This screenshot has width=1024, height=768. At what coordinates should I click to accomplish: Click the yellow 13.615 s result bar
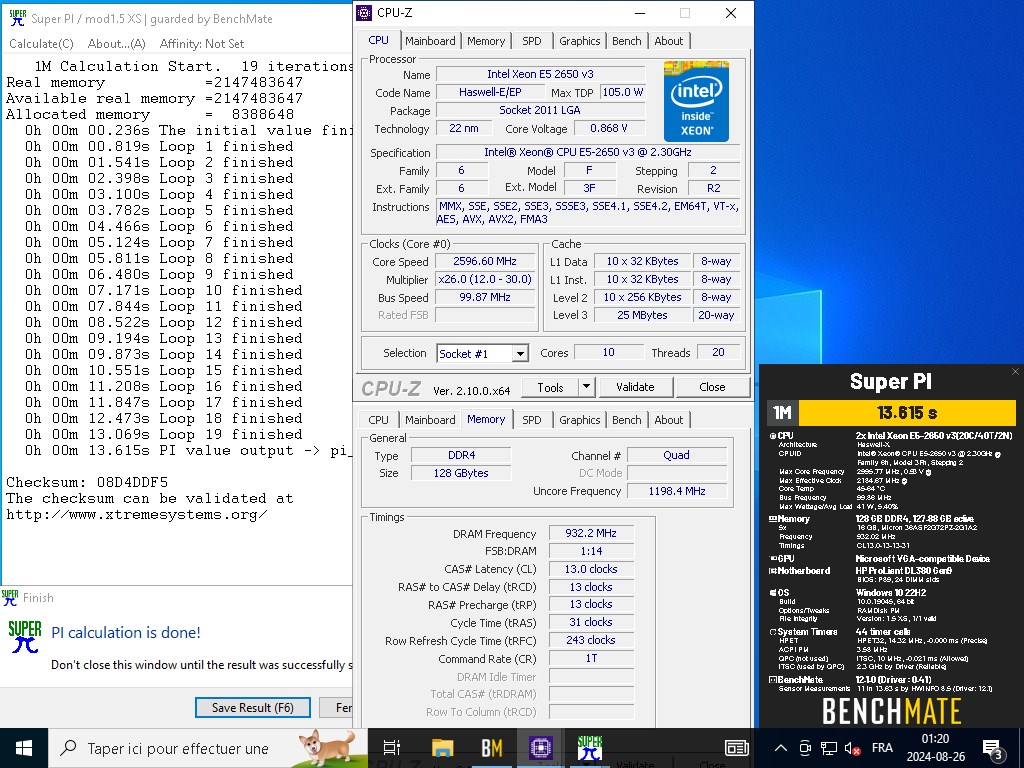click(x=907, y=413)
